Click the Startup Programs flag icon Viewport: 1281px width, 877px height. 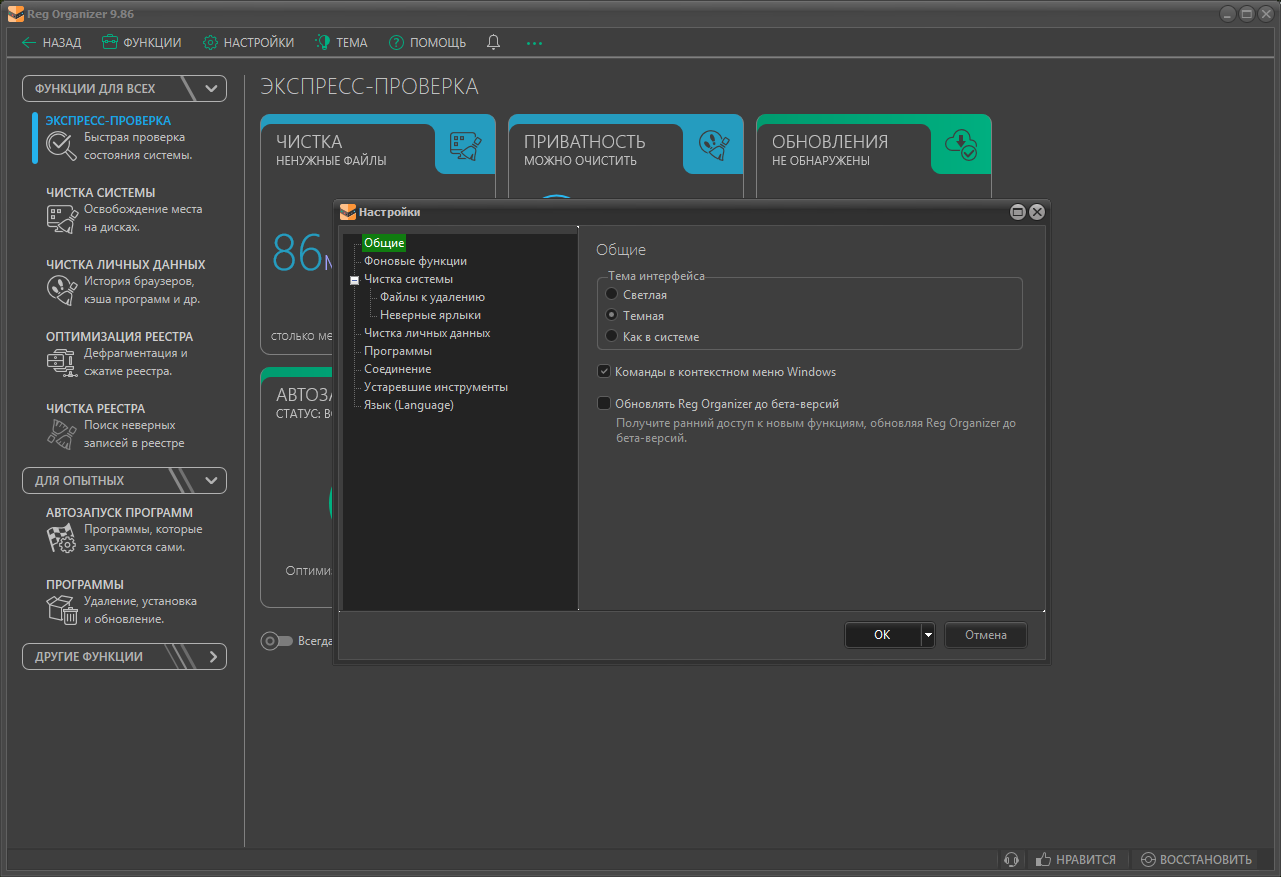click(x=61, y=538)
